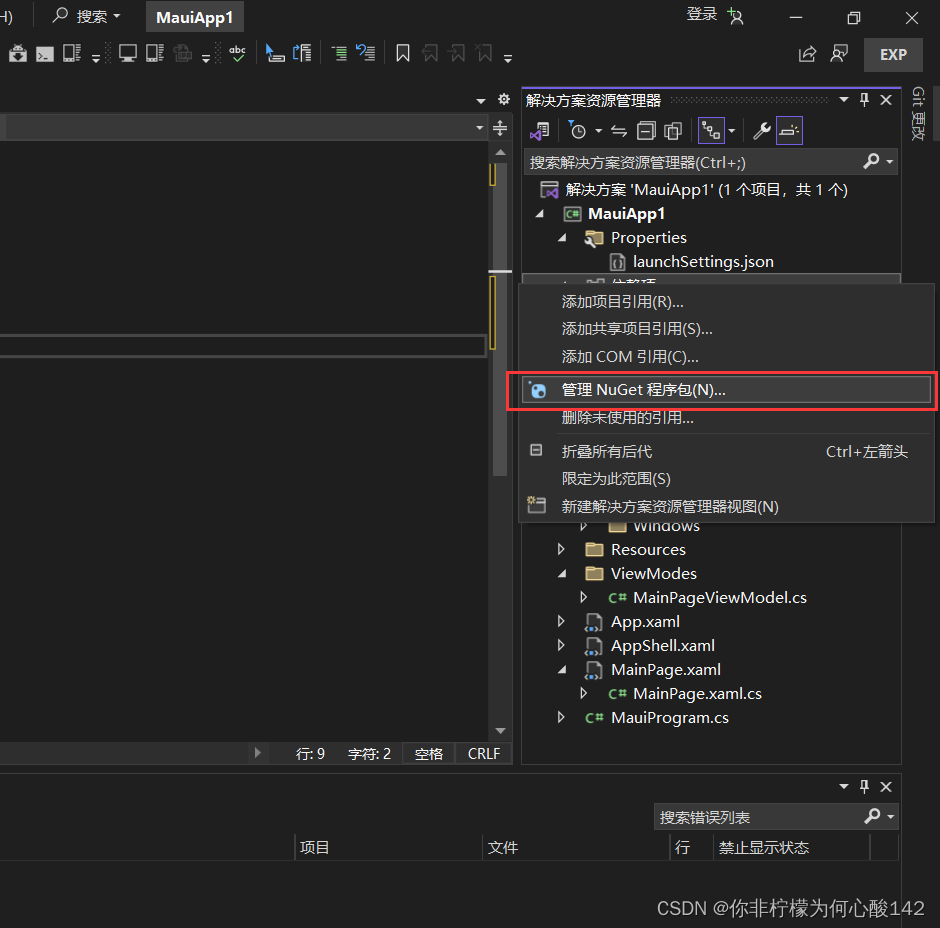Select MainPage.xaml.cs file
Image resolution: width=940 pixels, height=928 pixels.
(697, 694)
